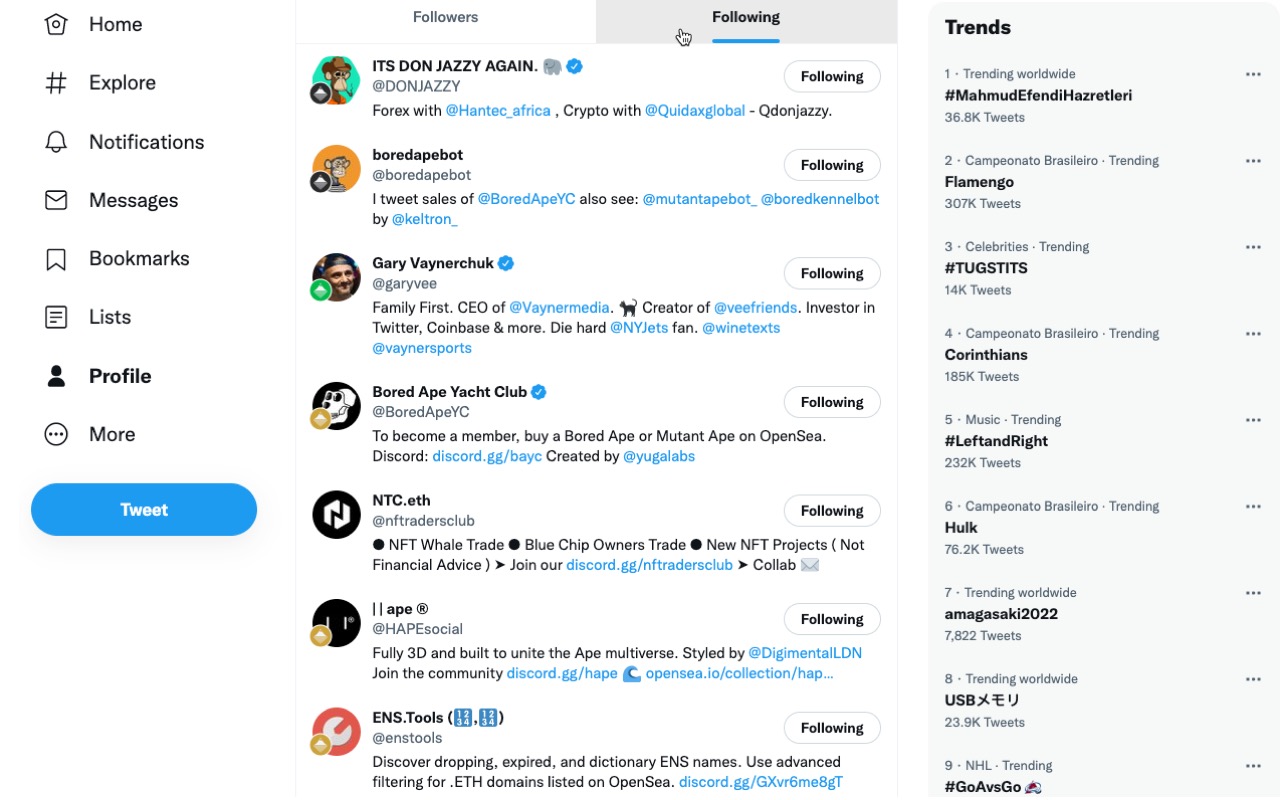Open more options for Flamengo trend
This screenshot has height=800, width=1280.
point(1253,161)
